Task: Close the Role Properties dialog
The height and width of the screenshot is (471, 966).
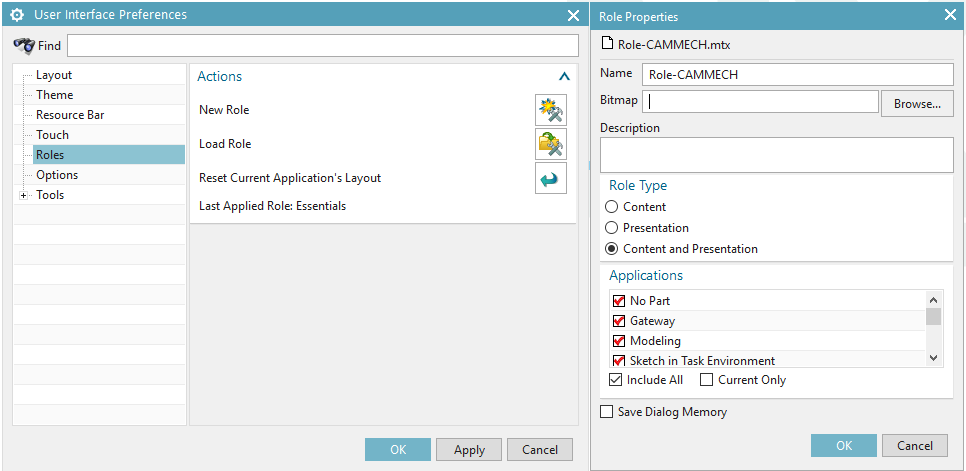Action: point(951,15)
